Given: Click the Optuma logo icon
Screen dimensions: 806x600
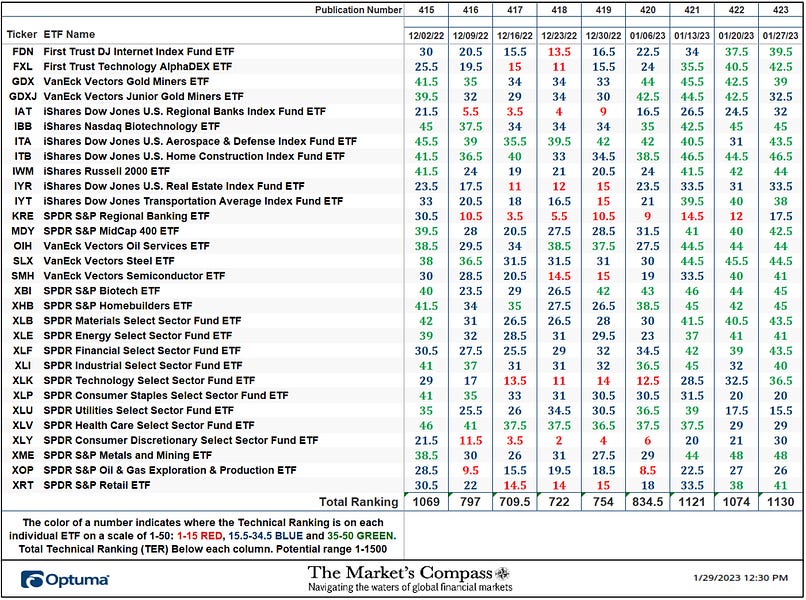Looking at the screenshot, I should pyautogui.click(x=32, y=579).
